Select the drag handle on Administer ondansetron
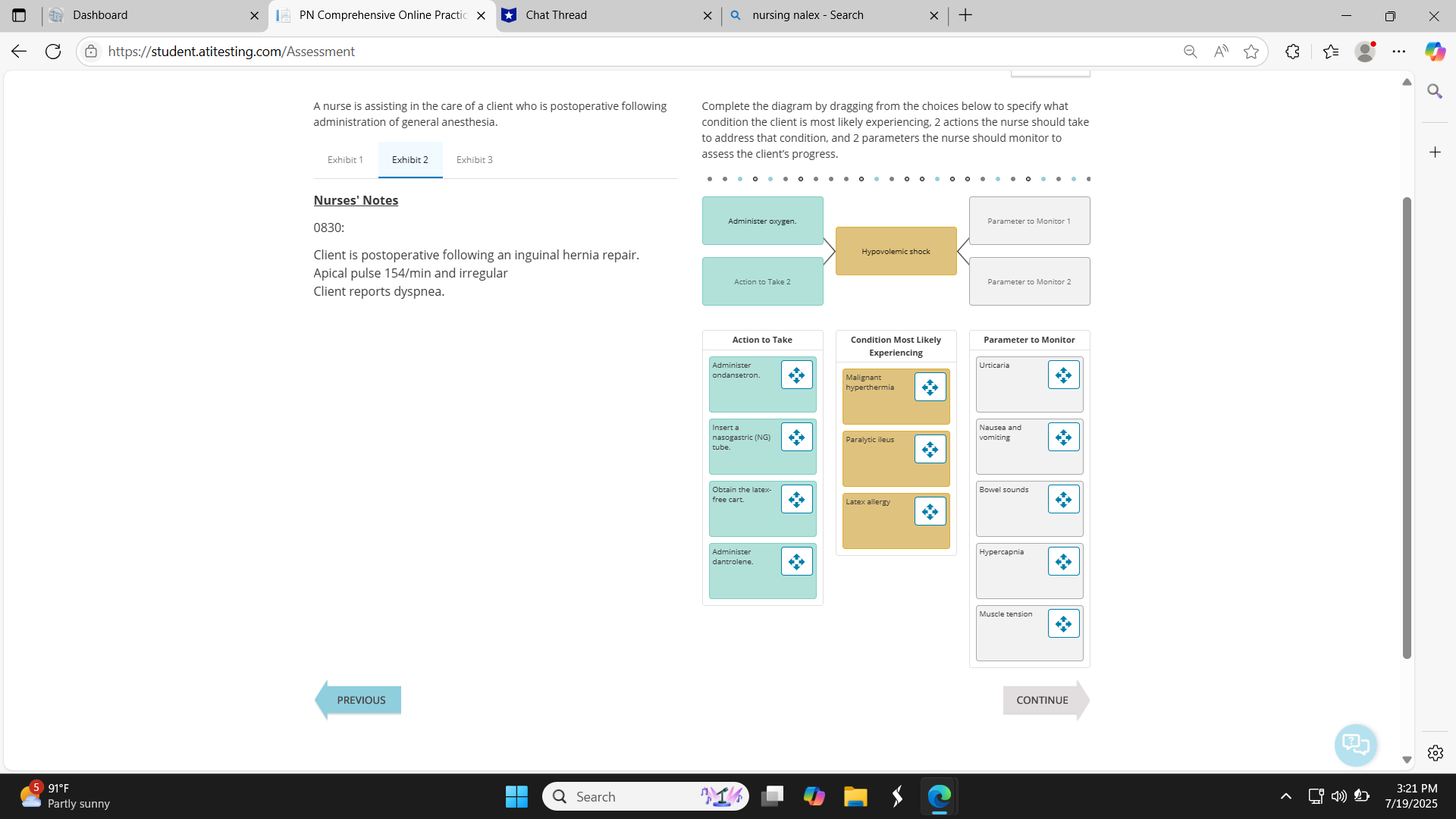This screenshot has height=819, width=1456. [x=797, y=375]
